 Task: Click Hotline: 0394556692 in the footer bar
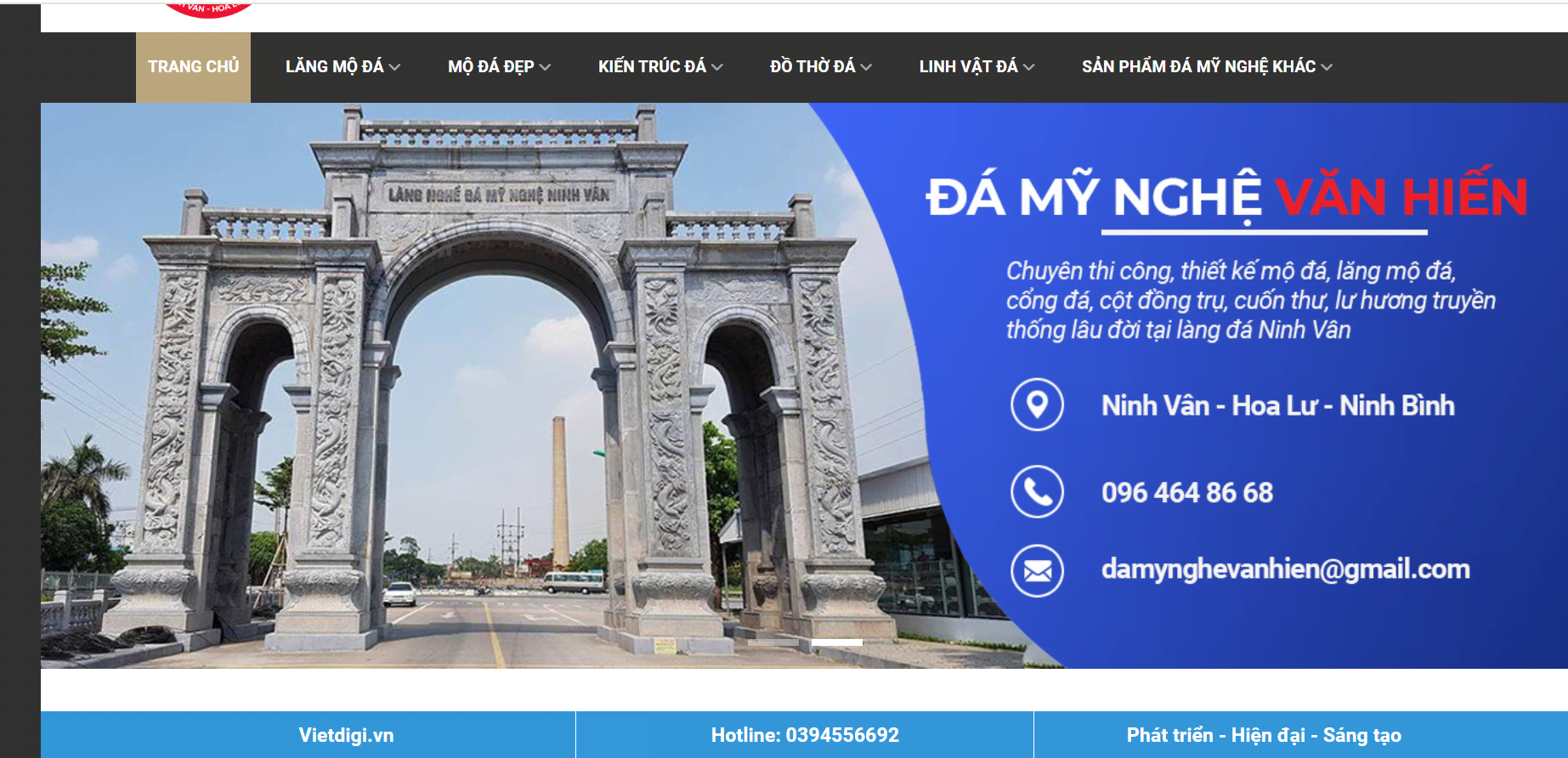click(x=805, y=735)
